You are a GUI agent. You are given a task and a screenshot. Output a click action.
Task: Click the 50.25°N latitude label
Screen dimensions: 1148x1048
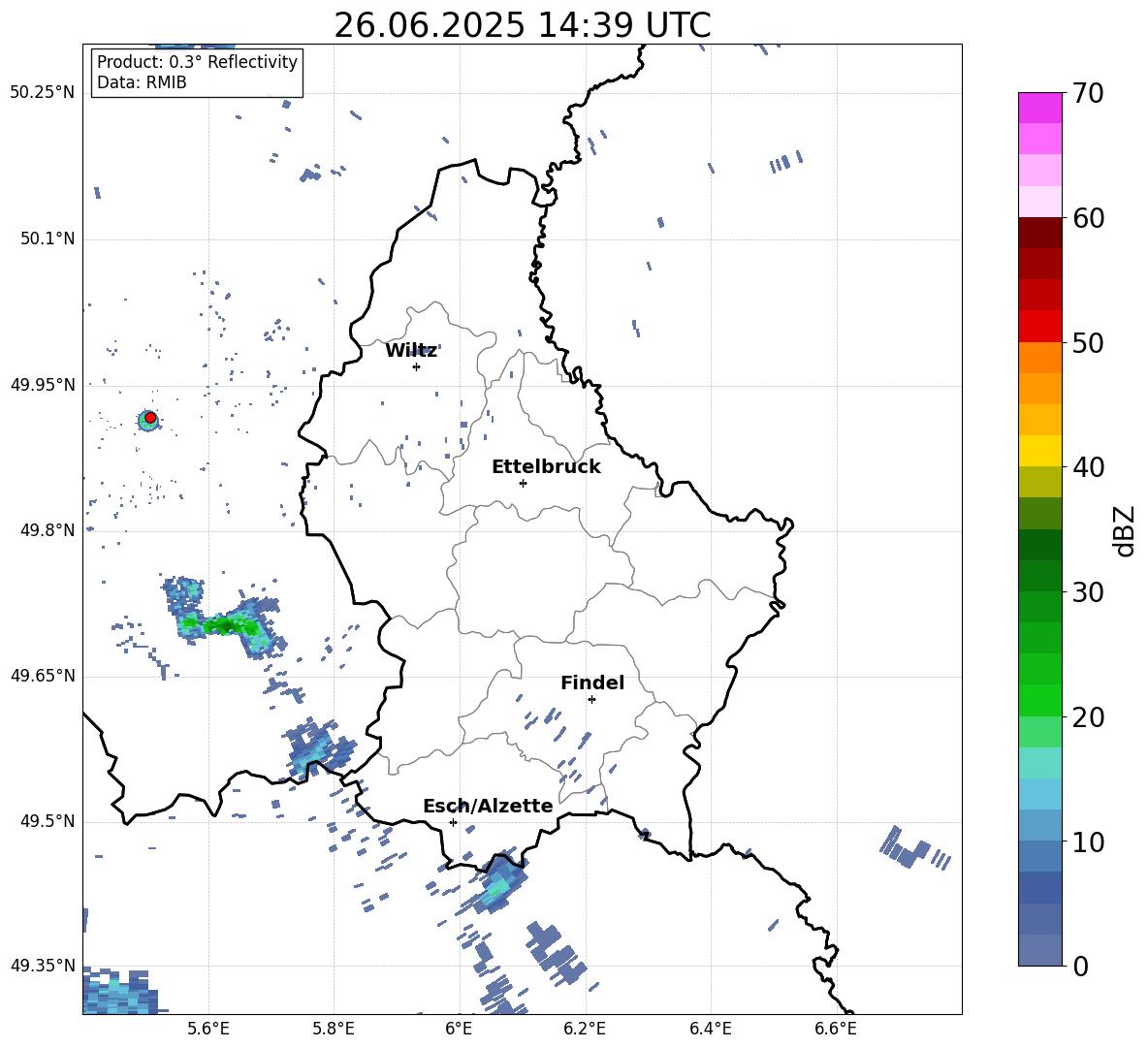(x=43, y=93)
